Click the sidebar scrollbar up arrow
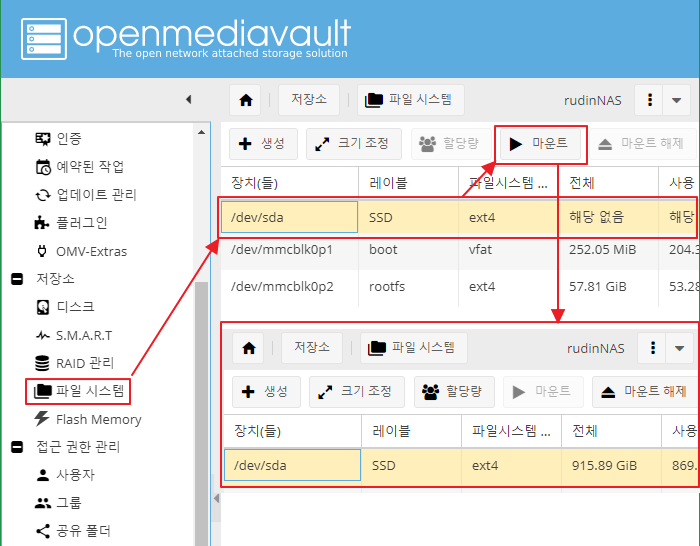Screen dimensions: 700x546 click(x=201, y=132)
